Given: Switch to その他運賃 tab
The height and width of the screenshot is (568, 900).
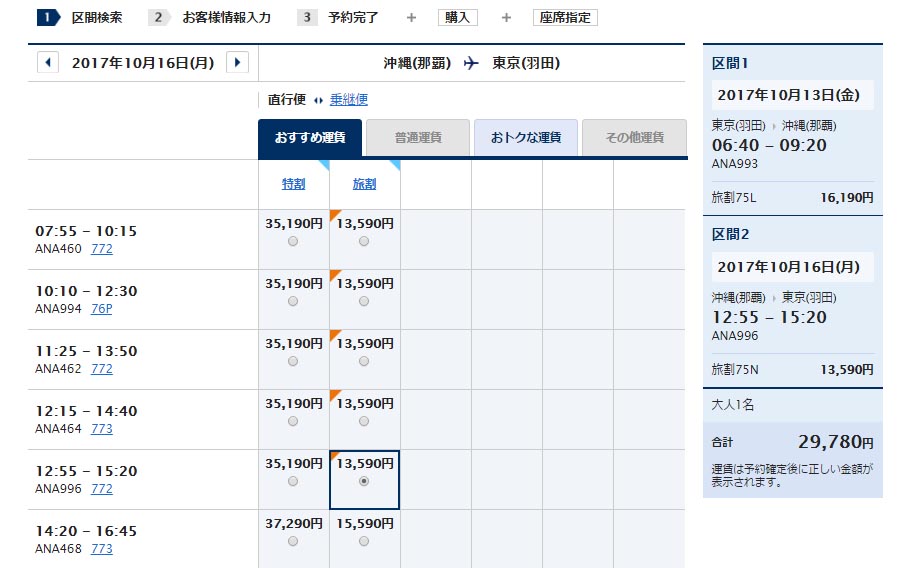Looking at the screenshot, I should tap(634, 138).
